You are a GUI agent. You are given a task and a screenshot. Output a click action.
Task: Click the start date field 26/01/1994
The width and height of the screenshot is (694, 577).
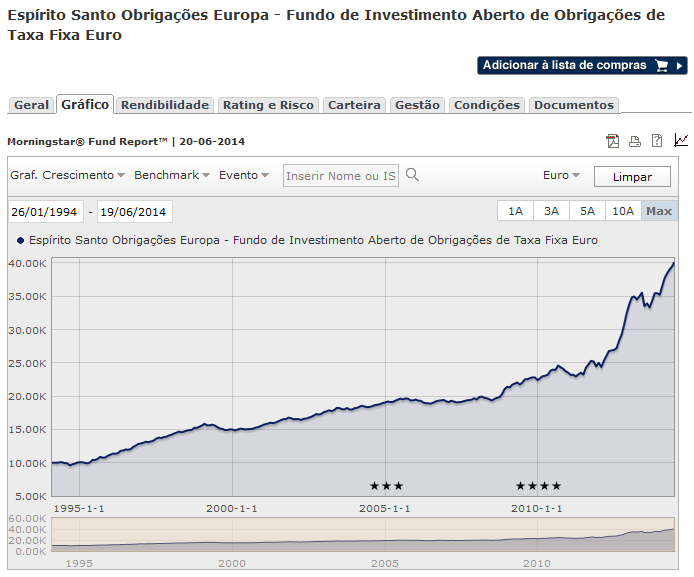point(45,212)
